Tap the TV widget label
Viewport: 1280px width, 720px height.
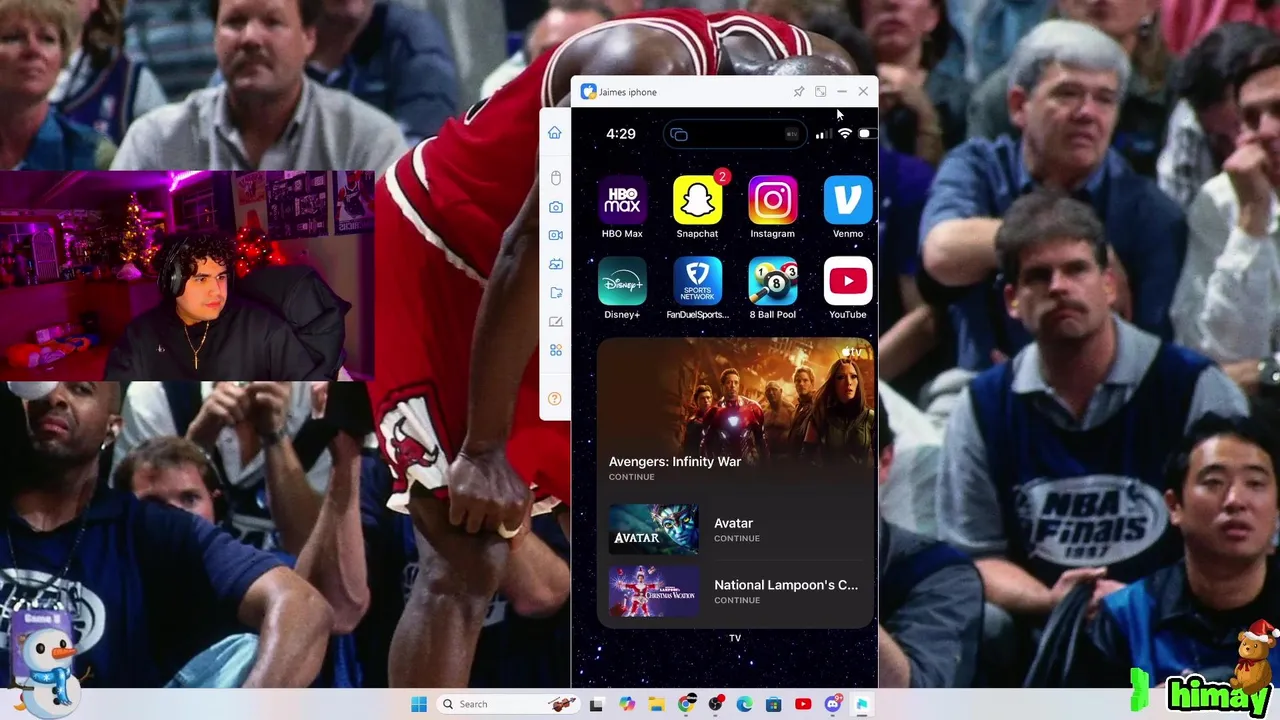(735, 638)
